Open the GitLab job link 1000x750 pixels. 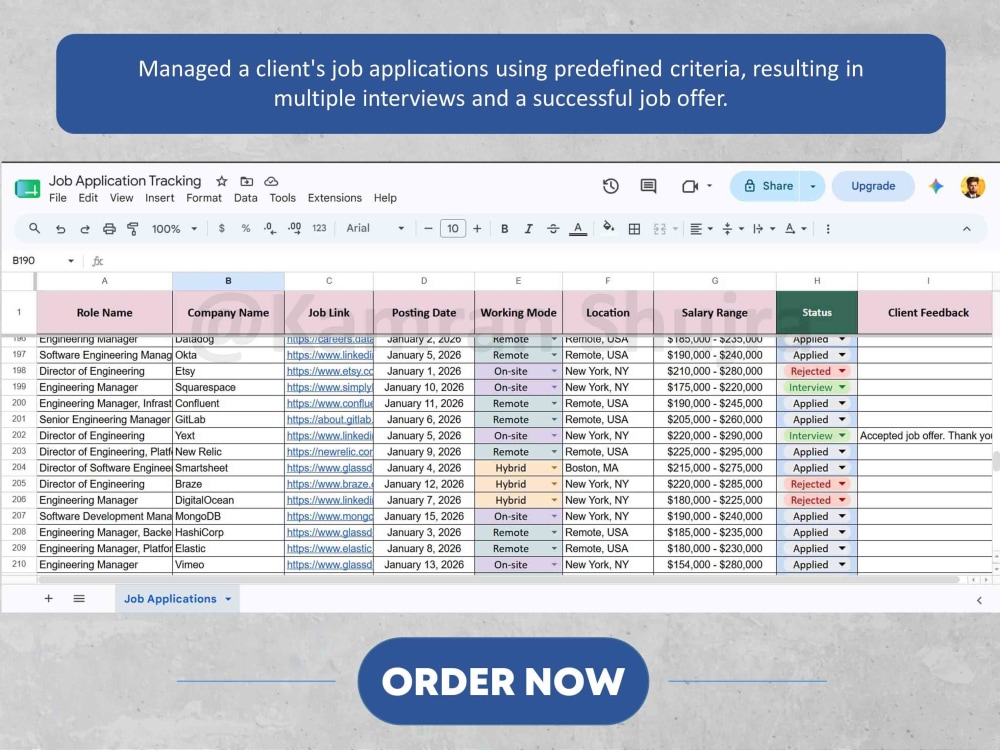[330, 420]
